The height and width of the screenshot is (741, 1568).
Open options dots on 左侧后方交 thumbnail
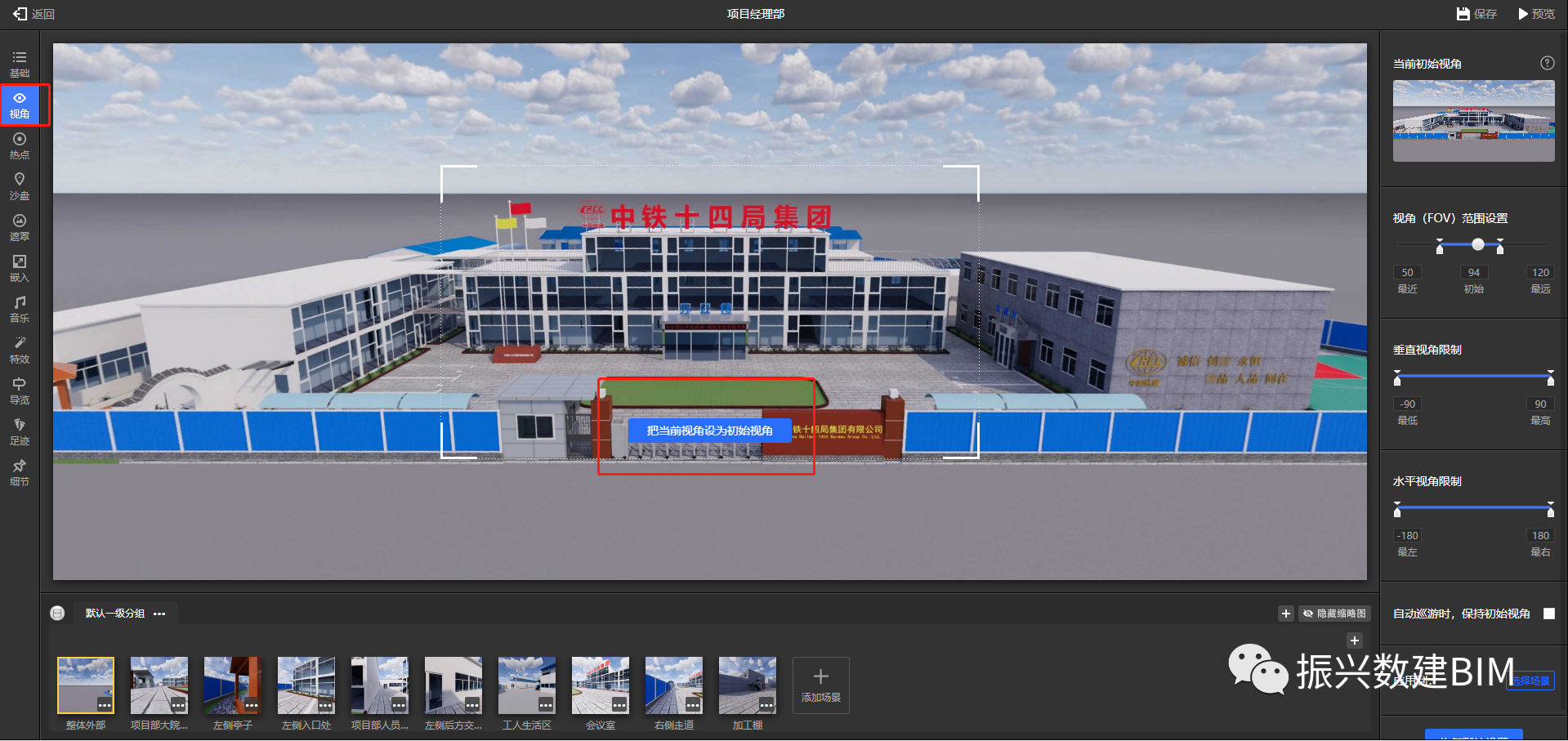pyautogui.click(x=472, y=705)
